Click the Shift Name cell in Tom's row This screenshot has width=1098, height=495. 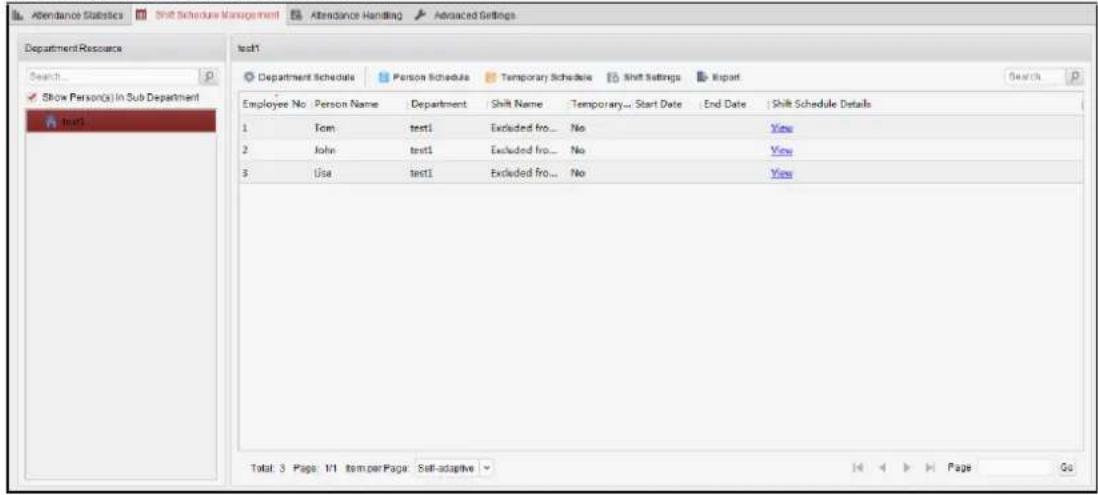click(x=523, y=127)
